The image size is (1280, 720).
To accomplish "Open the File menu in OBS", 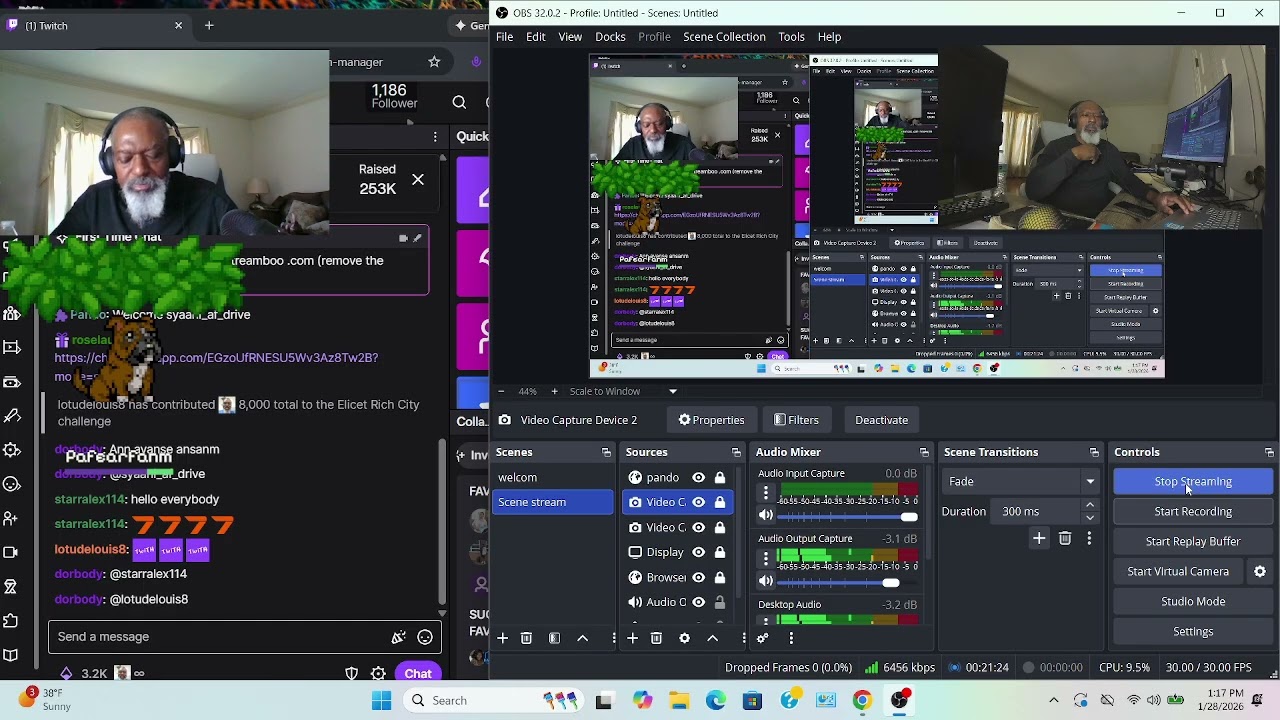I will click(x=505, y=37).
